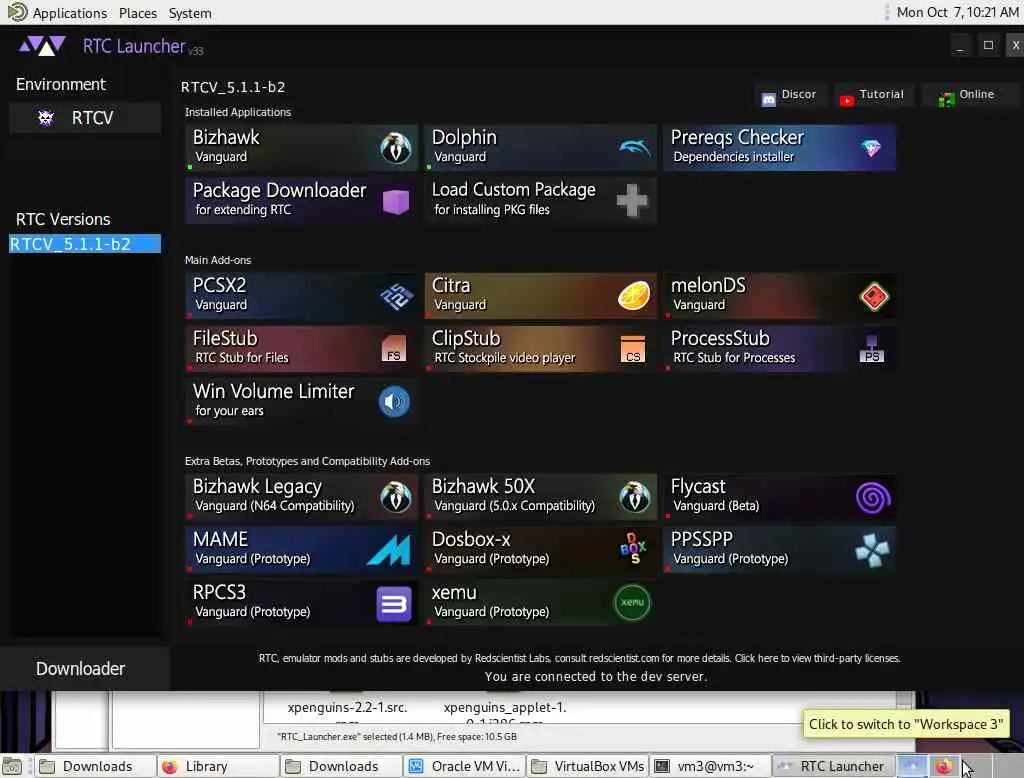Click Dolphin Vanguard tile title text

(x=464, y=137)
